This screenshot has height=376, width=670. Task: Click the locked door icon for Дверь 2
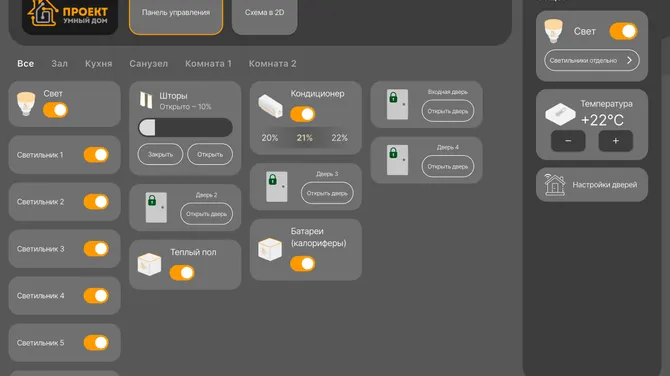tap(156, 208)
